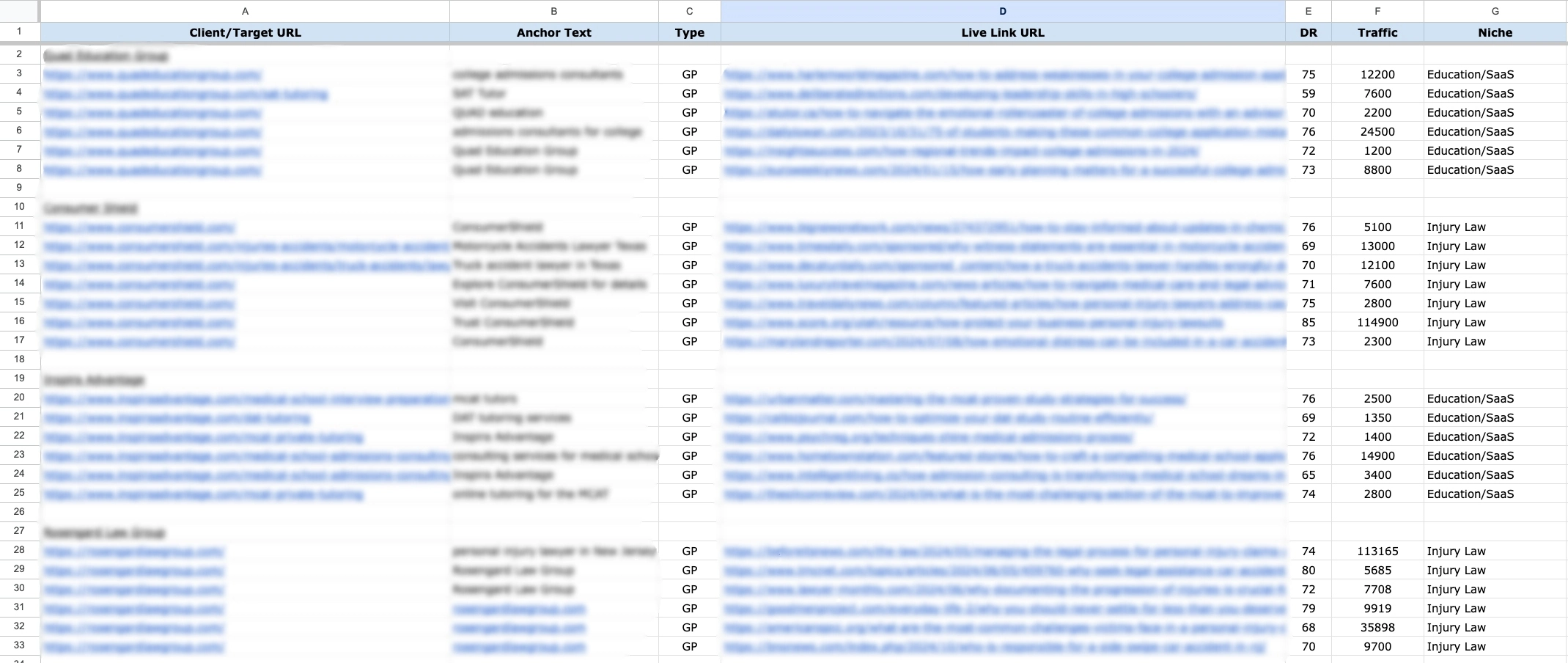Click traffic value 114900

point(1377,322)
